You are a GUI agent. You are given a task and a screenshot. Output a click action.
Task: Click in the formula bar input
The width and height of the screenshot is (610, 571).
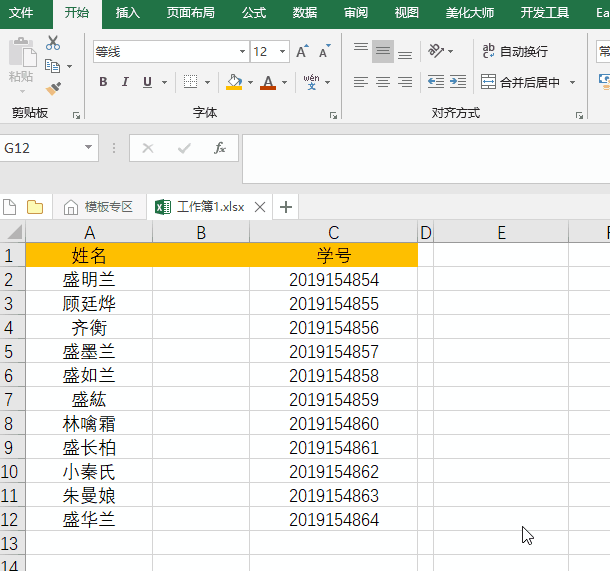(x=426, y=159)
